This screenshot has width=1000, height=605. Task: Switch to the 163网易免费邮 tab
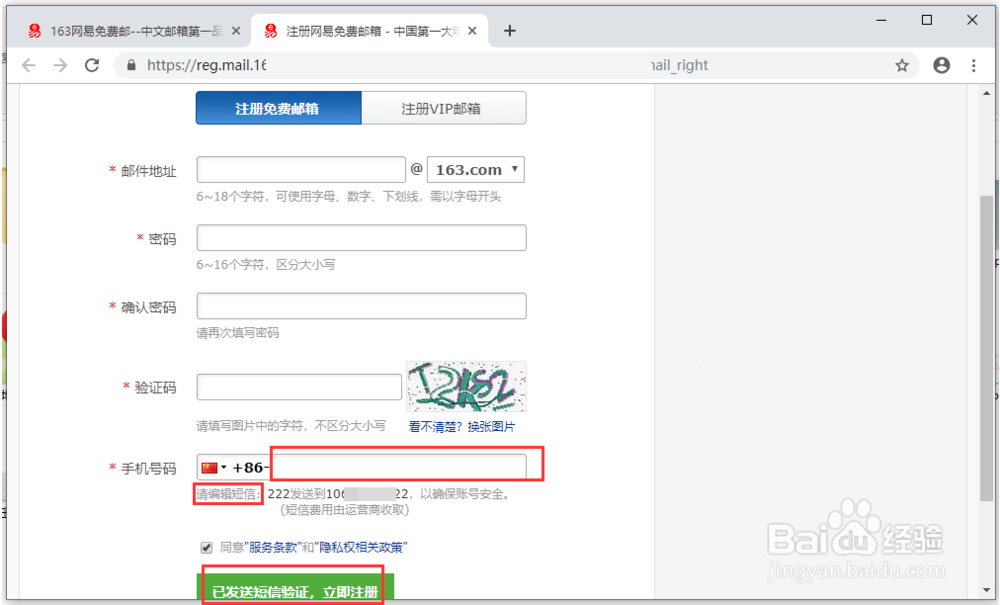click(x=131, y=31)
